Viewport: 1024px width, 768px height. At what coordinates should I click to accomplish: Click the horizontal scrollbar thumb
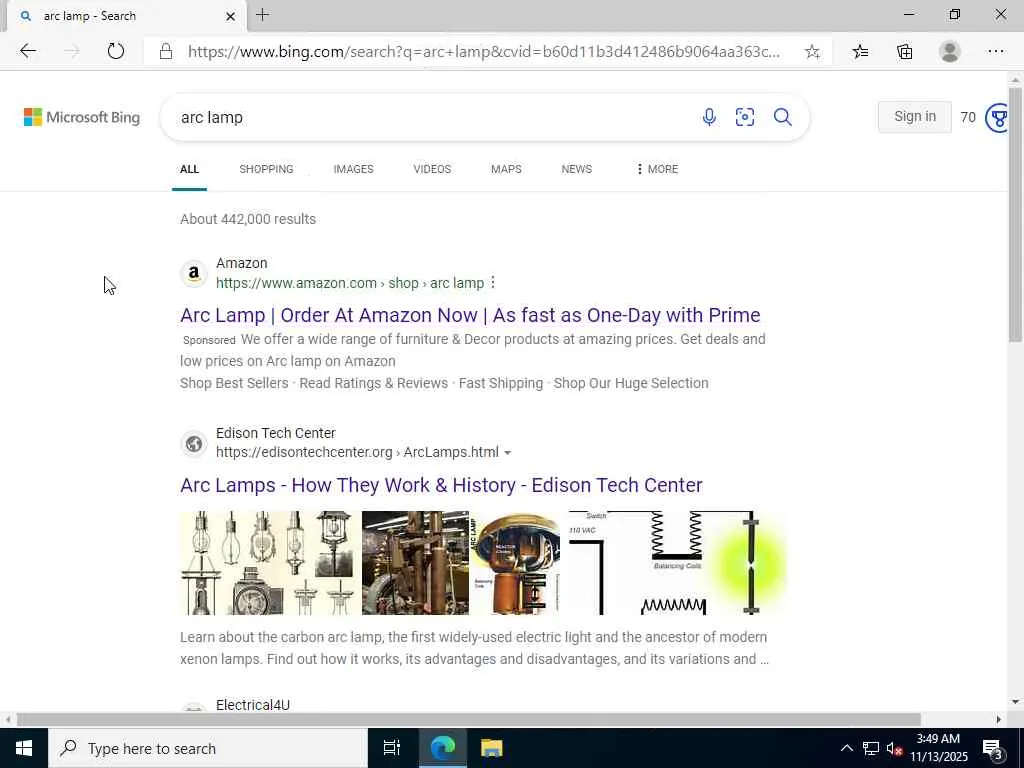coord(468,720)
